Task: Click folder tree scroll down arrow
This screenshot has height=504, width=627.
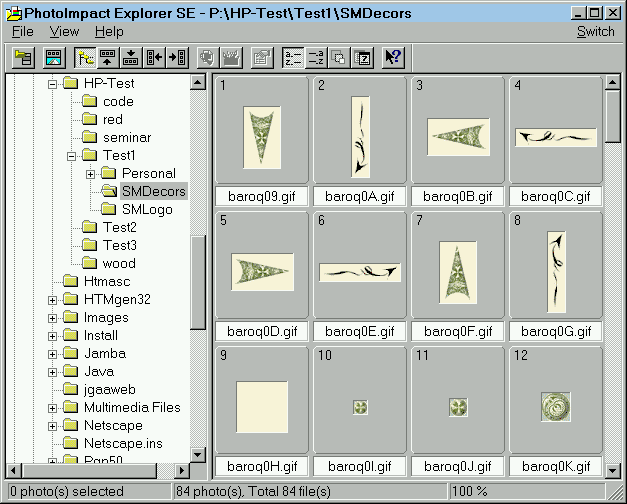Action: click(x=198, y=454)
